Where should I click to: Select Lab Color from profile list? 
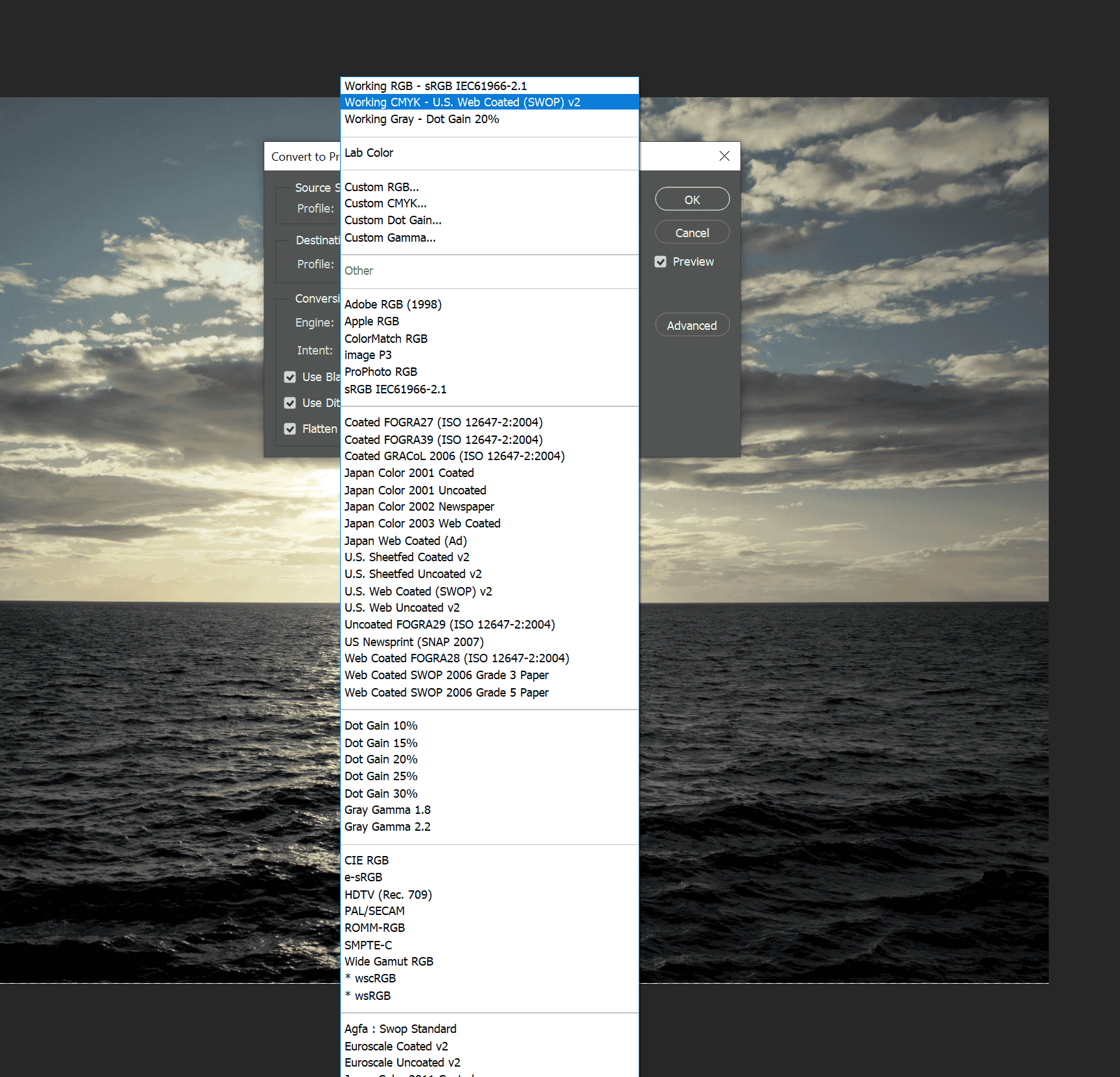pyautogui.click(x=369, y=153)
